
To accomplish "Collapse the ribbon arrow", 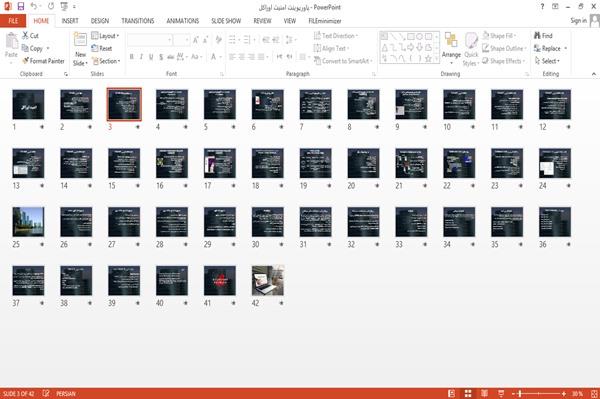I will [x=593, y=74].
